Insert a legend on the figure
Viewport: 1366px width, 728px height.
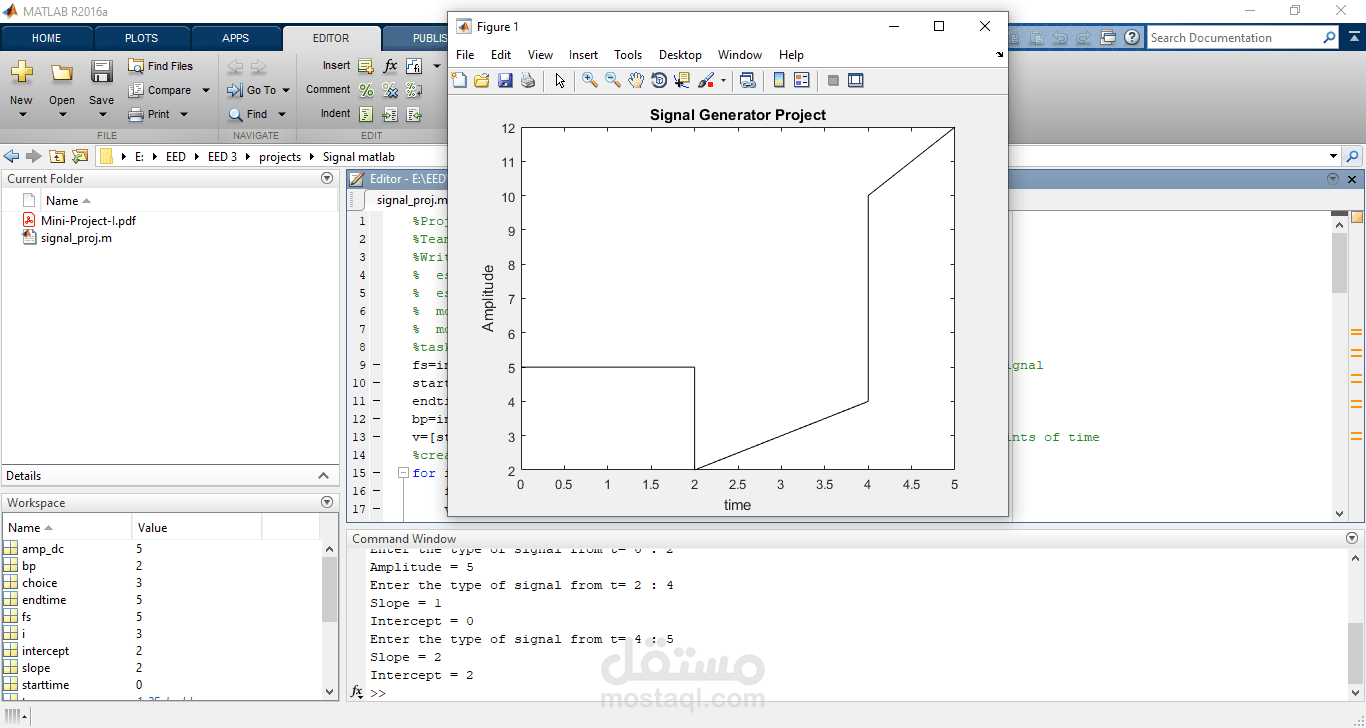pyautogui.click(x=801, y=80)
